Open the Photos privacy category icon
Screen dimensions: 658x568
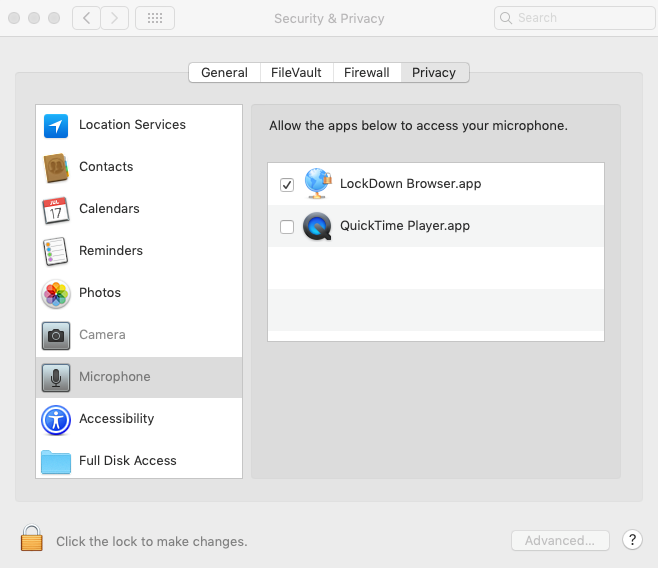click(56, 294)
